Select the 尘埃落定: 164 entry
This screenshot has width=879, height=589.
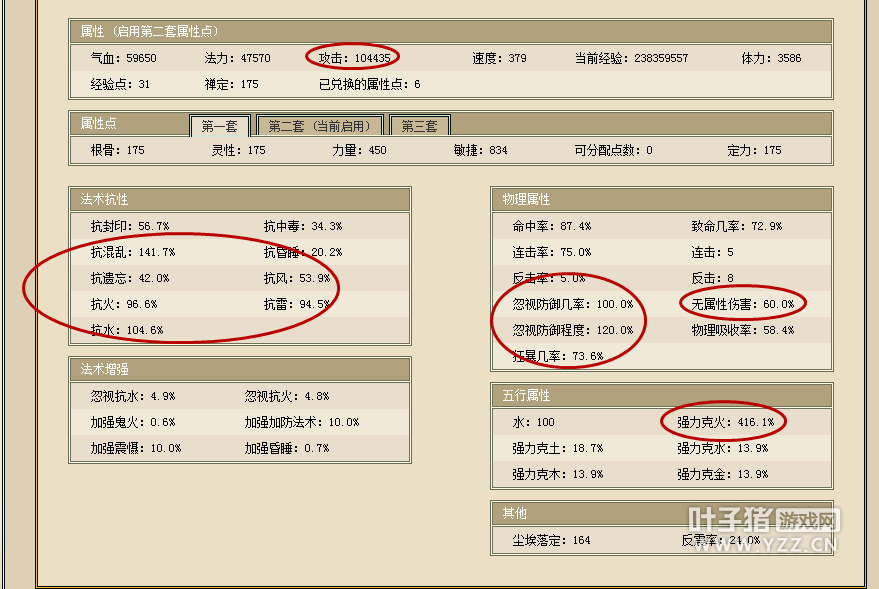tap(551, 540)
